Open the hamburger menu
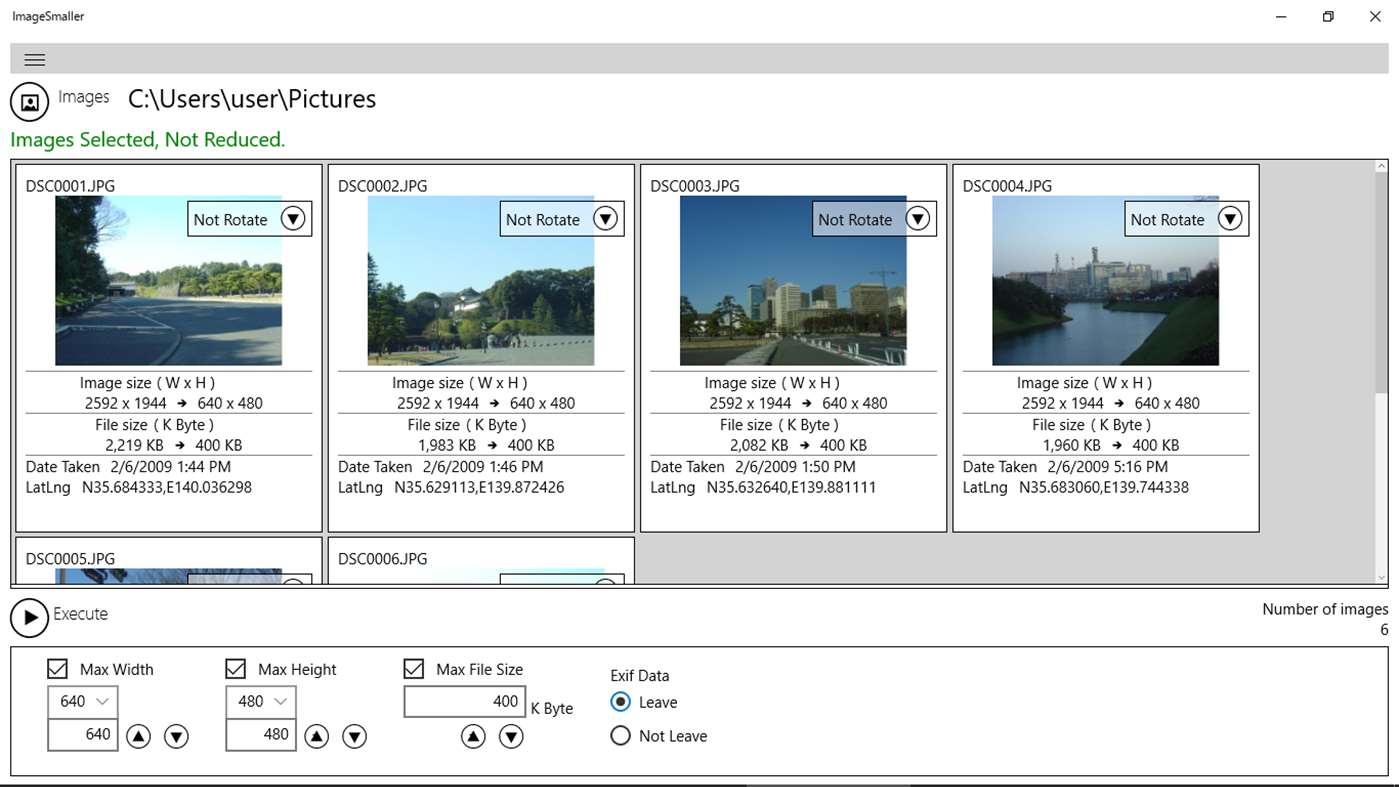This screenshot has height=787, width=1399. (x=34, y=59)
